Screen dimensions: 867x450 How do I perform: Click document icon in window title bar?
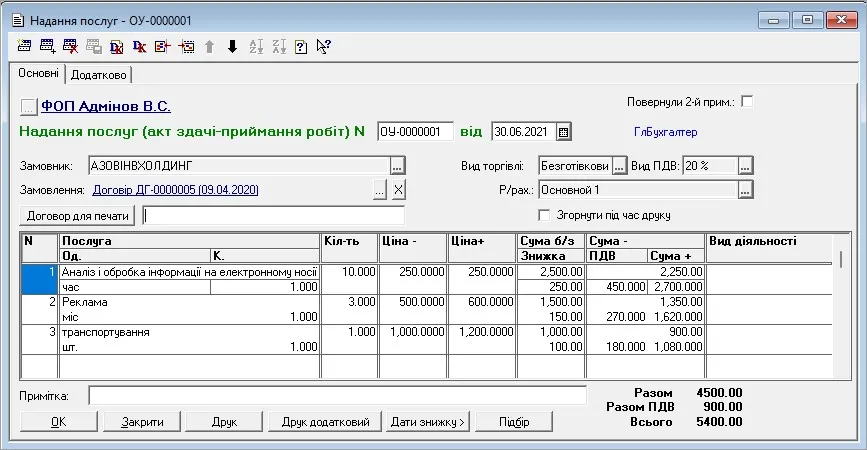[x=18, y=20]
